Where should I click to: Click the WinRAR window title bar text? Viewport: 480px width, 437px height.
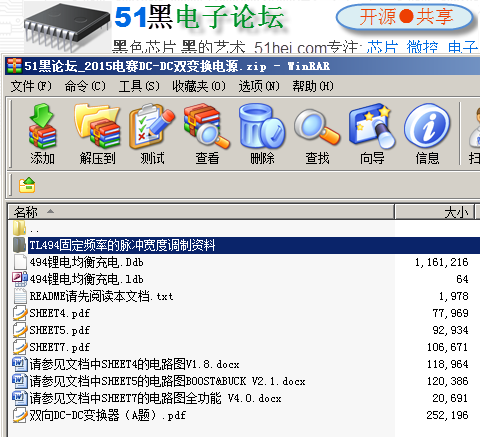pos(177,66)
